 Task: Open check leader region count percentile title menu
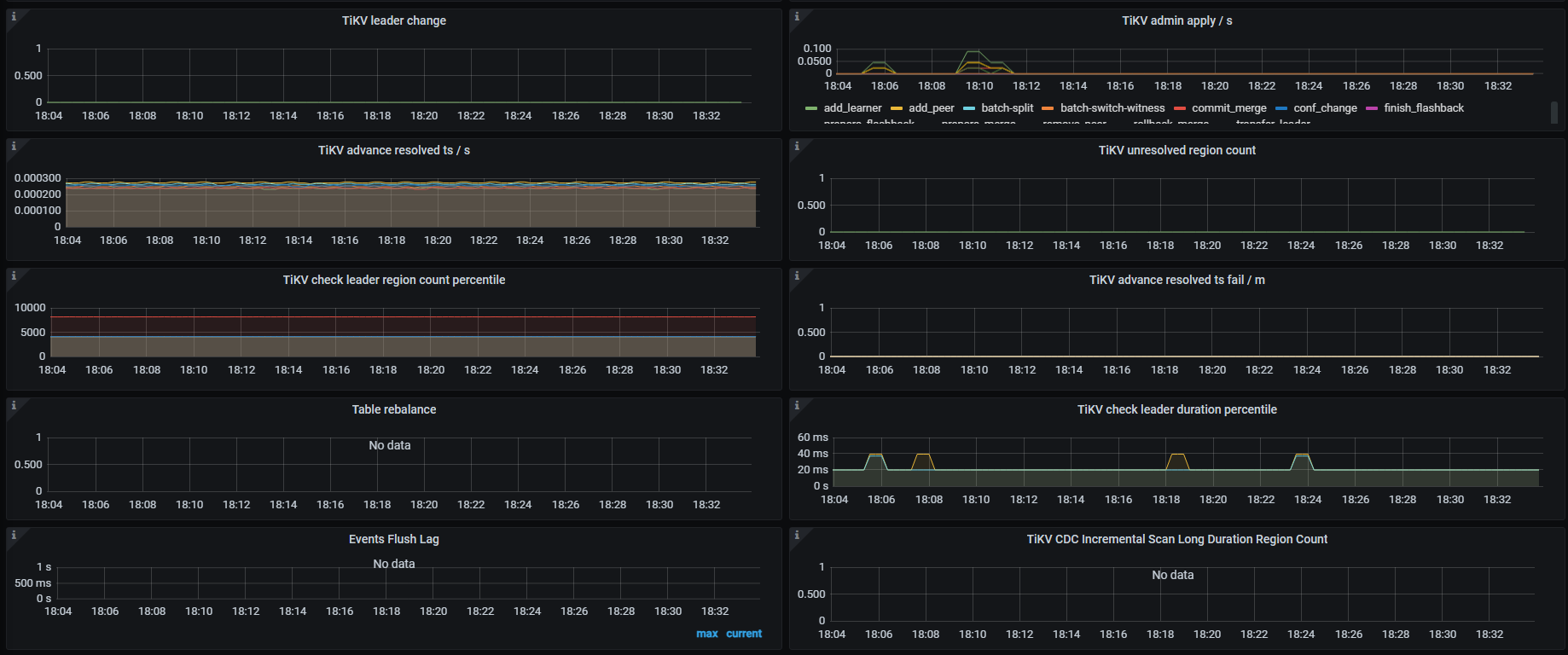point(394,280)
